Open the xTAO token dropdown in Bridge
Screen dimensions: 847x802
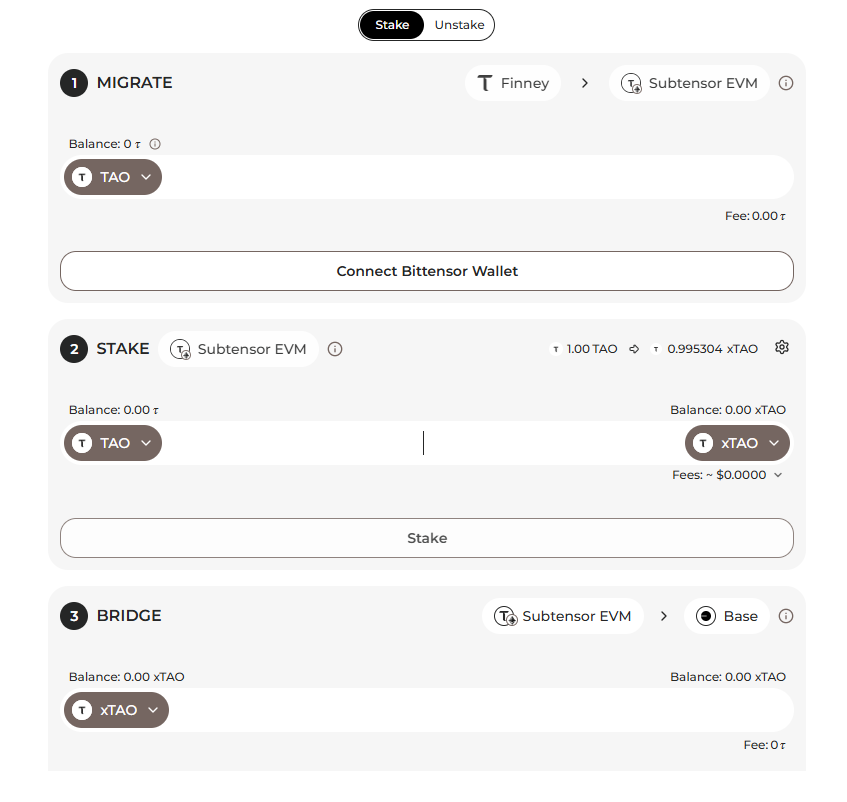(117, 710)
